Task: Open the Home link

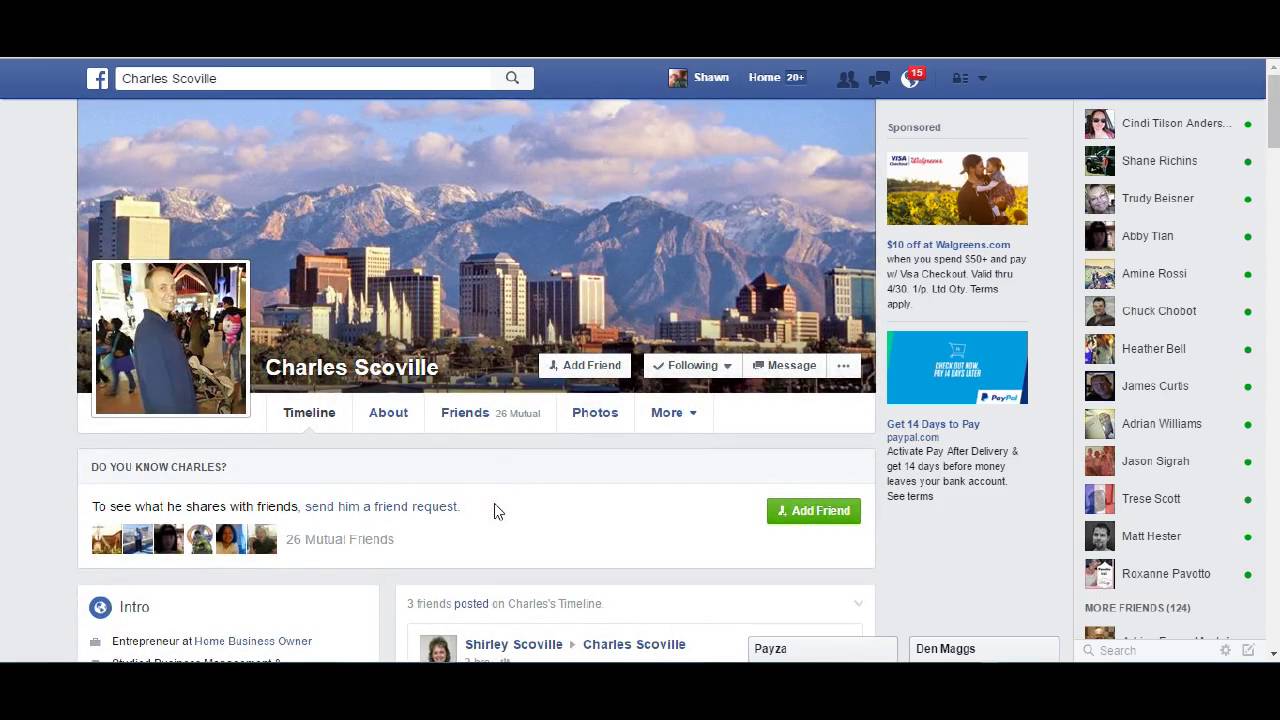Action: (764, 77)
